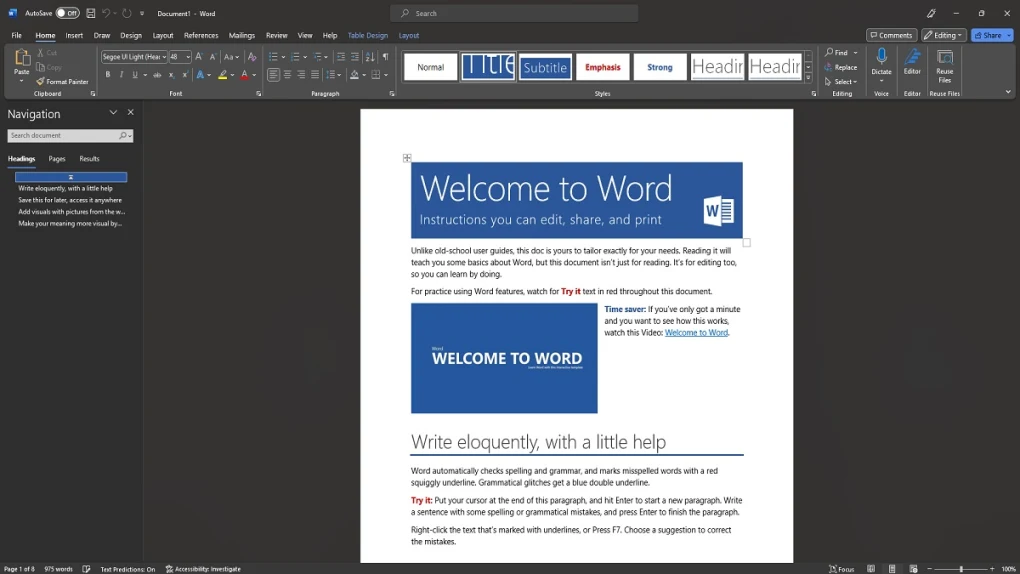Open the font name dropdown
The width and height of the screenshot is (1020, 574).
(134, 57)
